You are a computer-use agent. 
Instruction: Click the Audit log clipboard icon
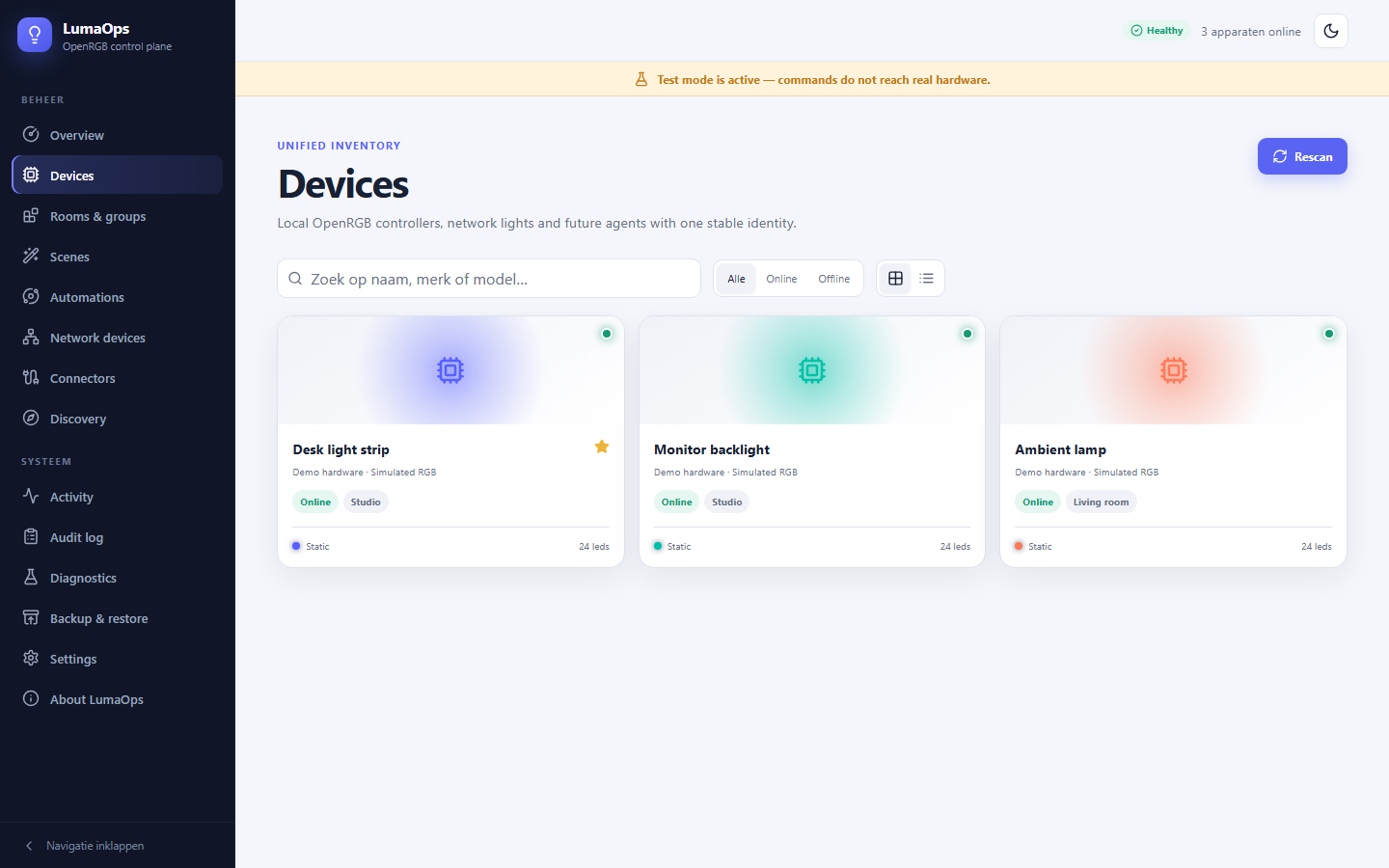[x=31, y=537]
